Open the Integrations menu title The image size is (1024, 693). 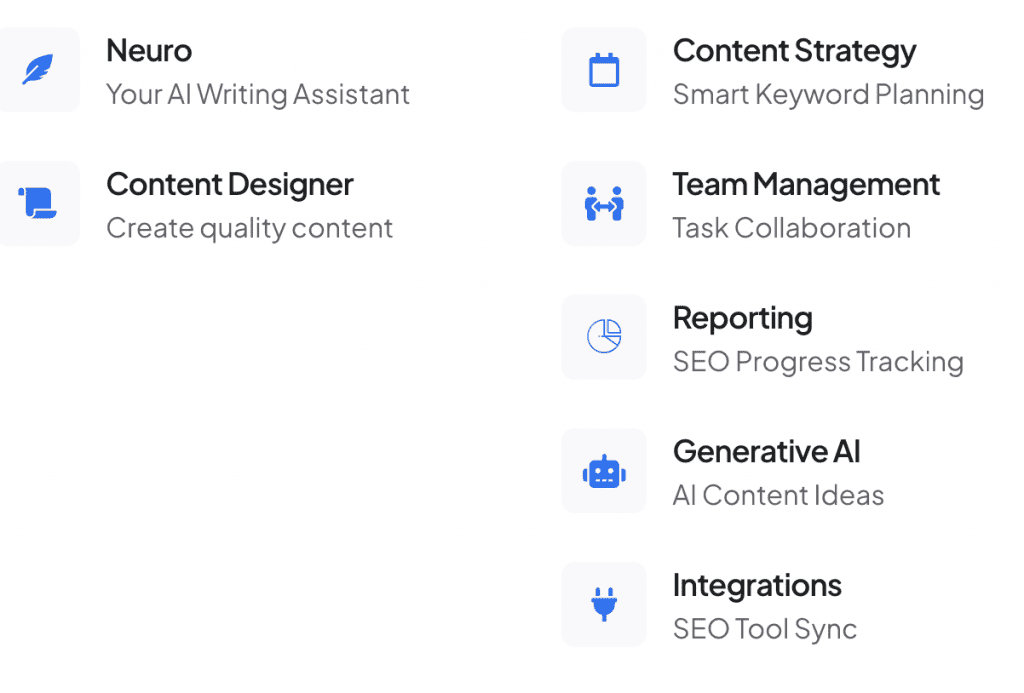(x=757, y=585)
